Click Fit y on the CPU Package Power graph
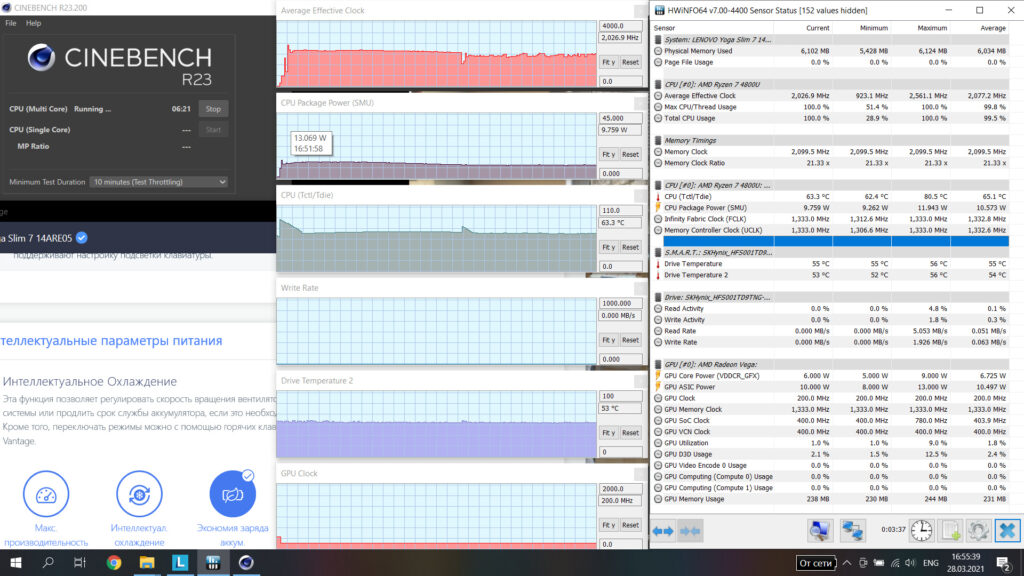 [609, 154]
